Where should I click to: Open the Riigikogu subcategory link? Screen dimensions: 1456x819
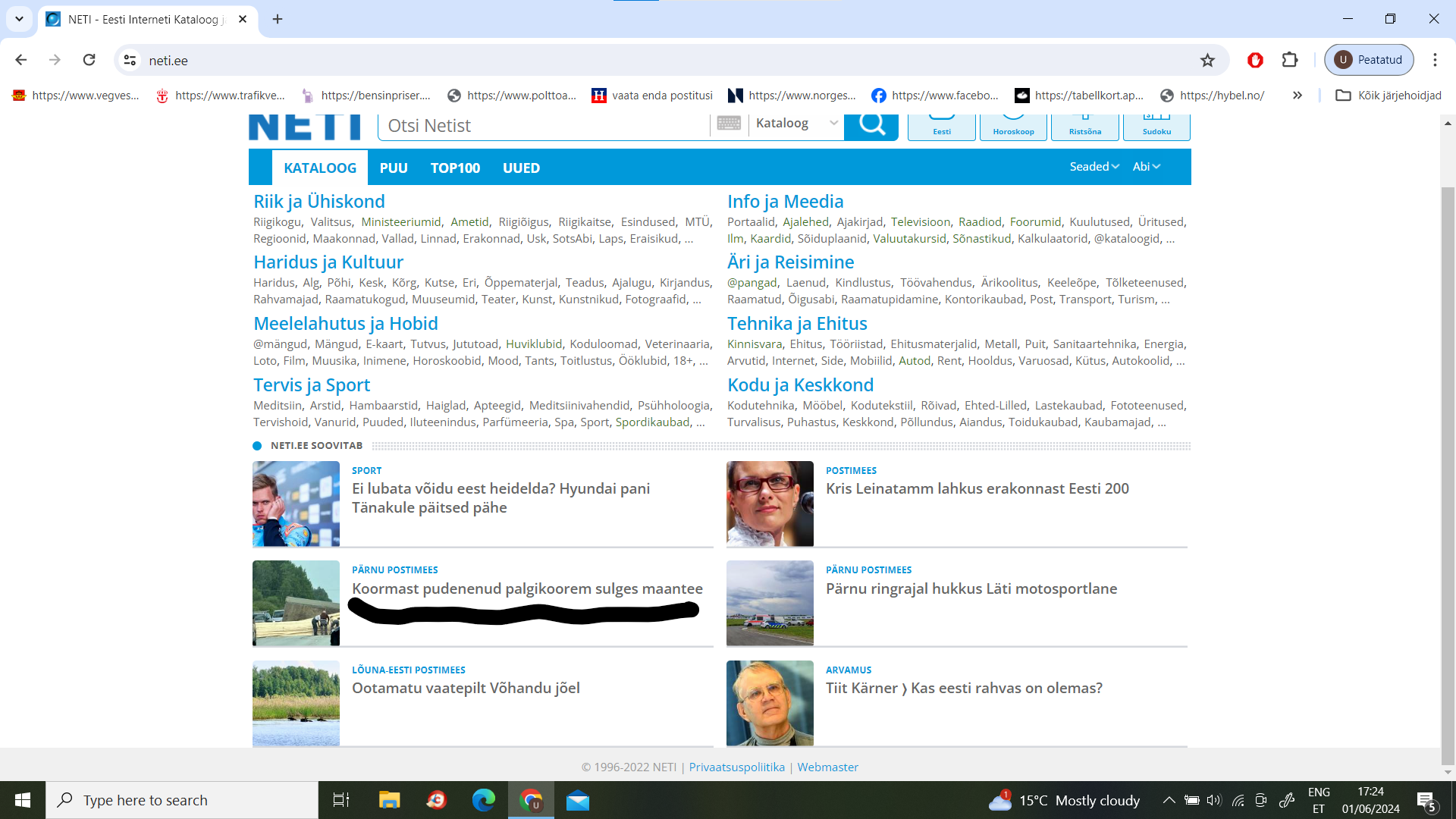coord(277,221)
